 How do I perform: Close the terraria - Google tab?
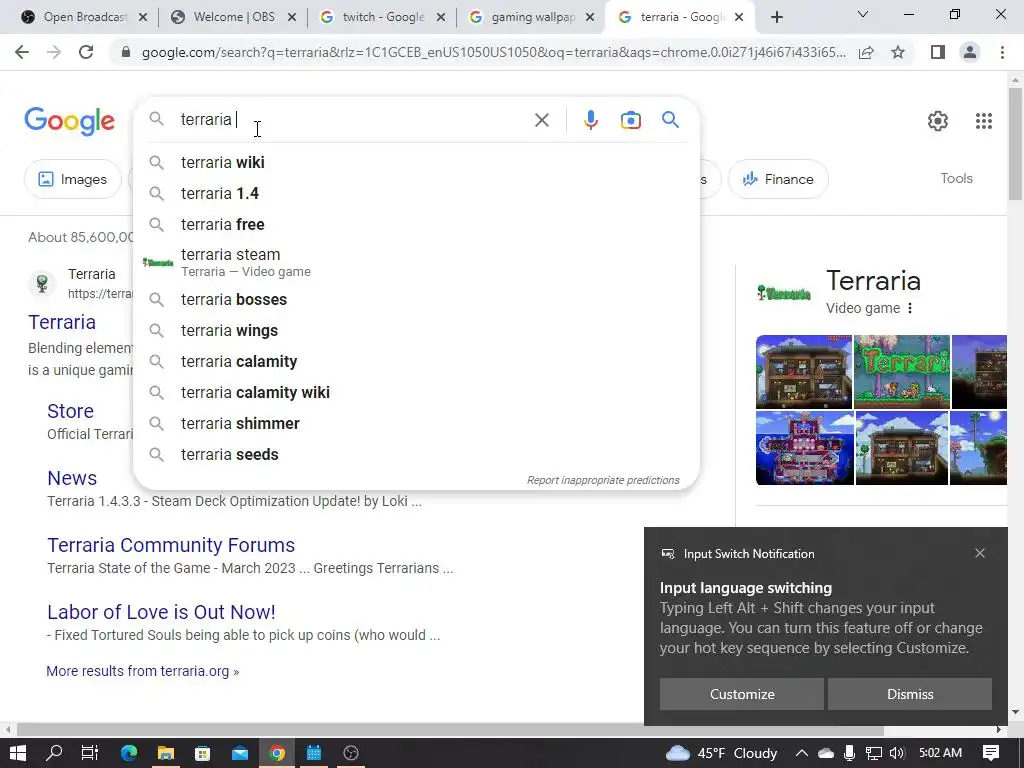pyautogui.click(x=739, y=17)
